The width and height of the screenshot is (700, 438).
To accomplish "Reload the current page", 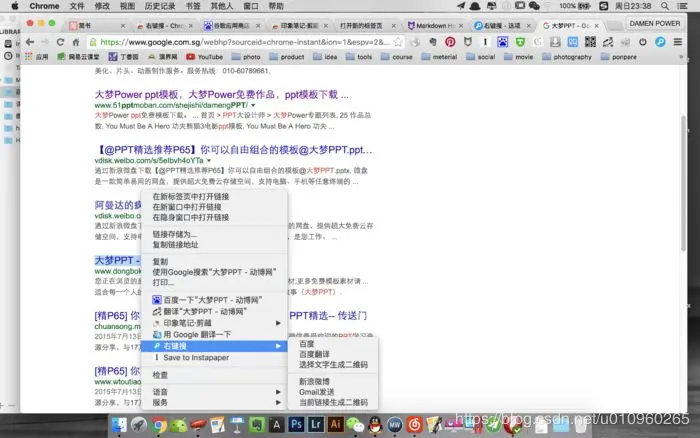I will (x=60, y=42).
